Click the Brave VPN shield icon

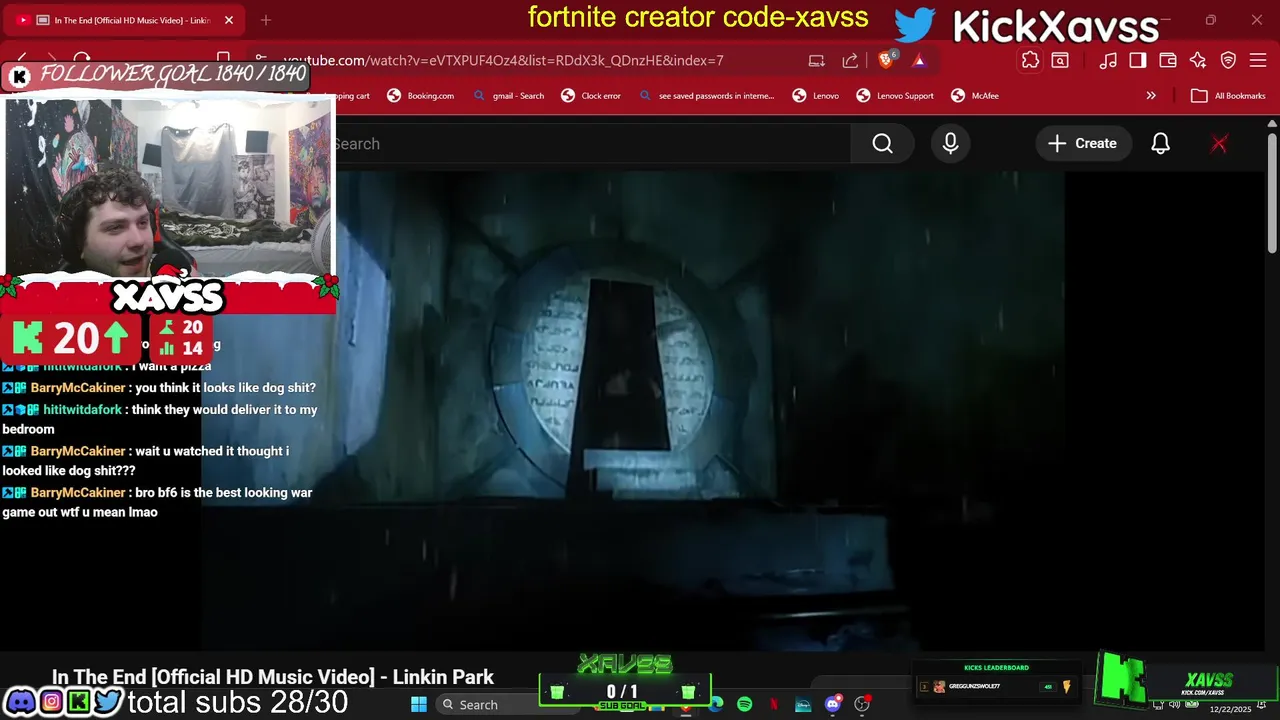point(1228,60)
